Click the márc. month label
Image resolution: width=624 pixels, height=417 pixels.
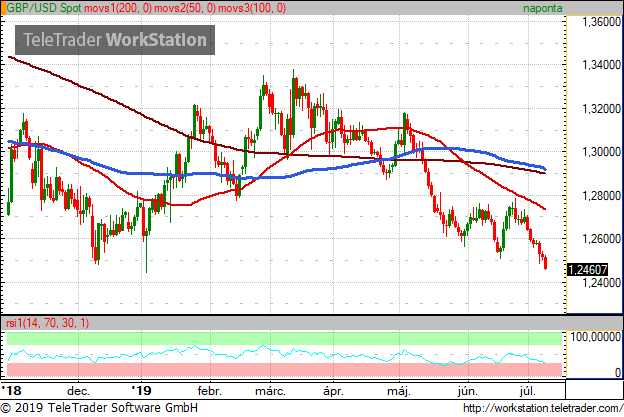point(271,391)
